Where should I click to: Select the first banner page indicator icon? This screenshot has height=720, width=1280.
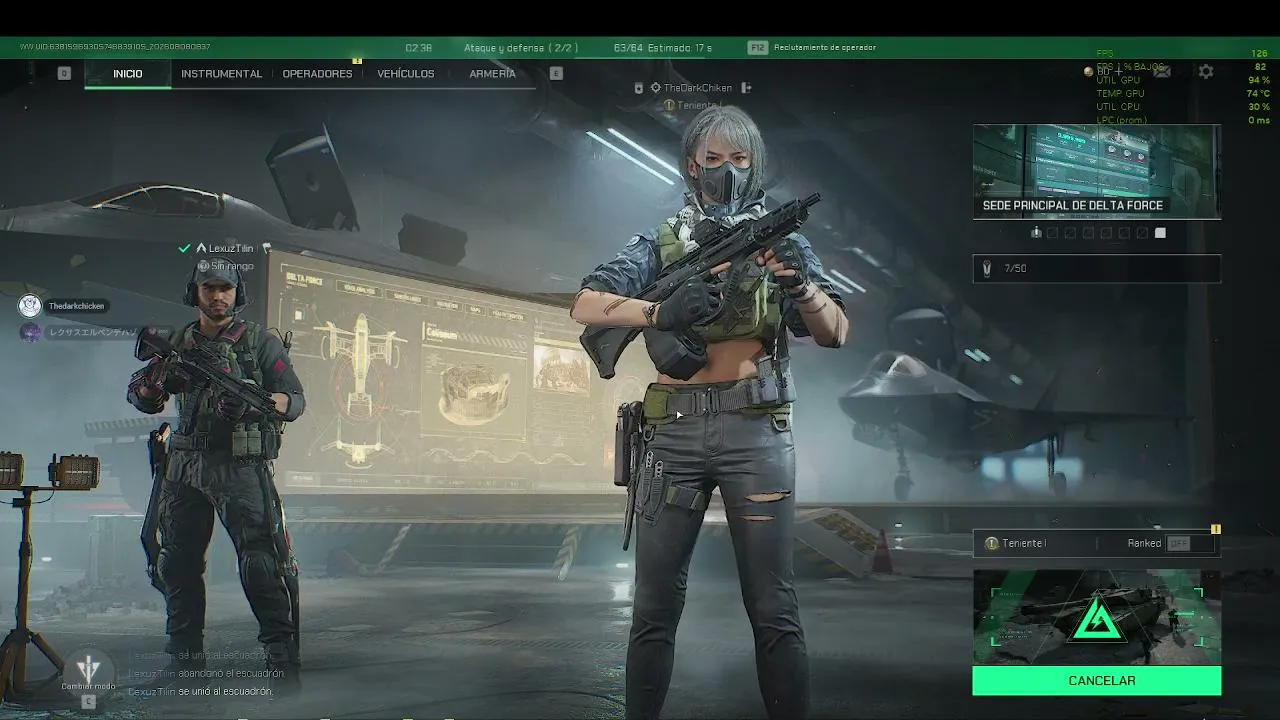[1036, 233]
